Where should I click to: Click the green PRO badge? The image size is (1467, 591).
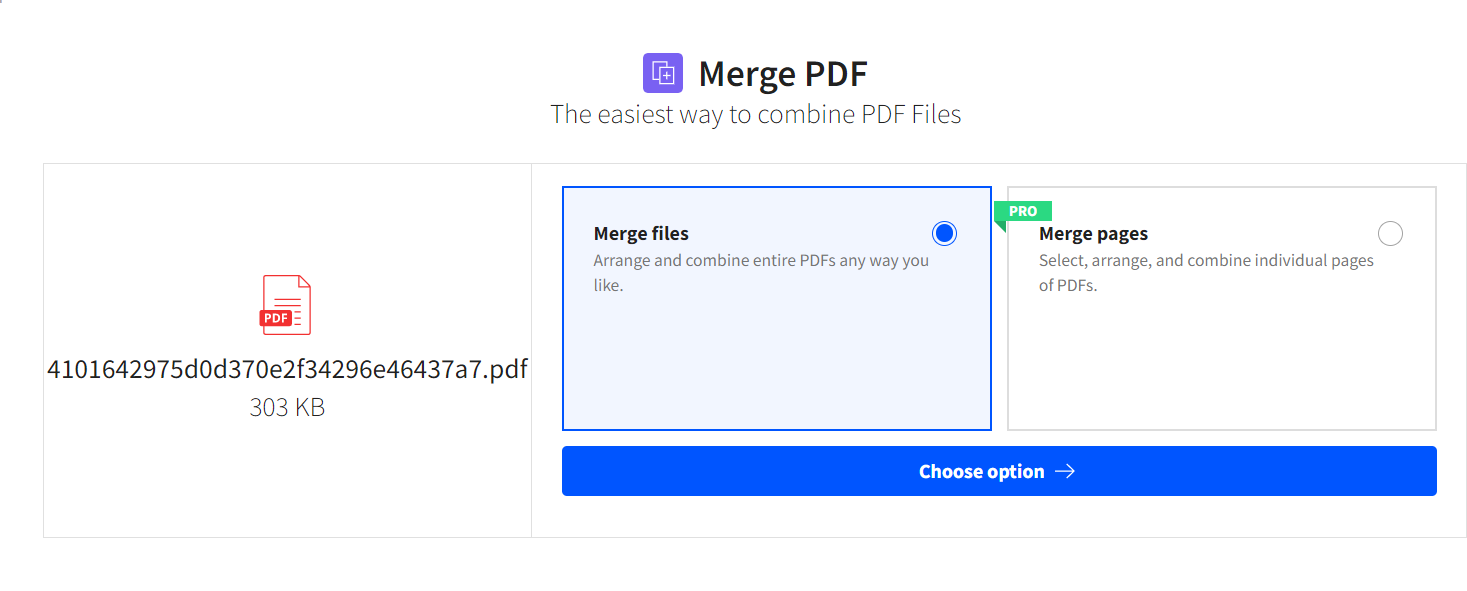coord(1022,211)
